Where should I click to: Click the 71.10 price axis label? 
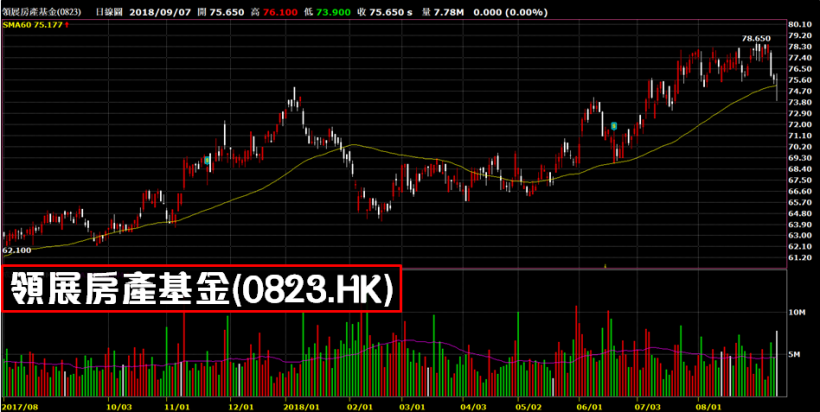point(800,135)
